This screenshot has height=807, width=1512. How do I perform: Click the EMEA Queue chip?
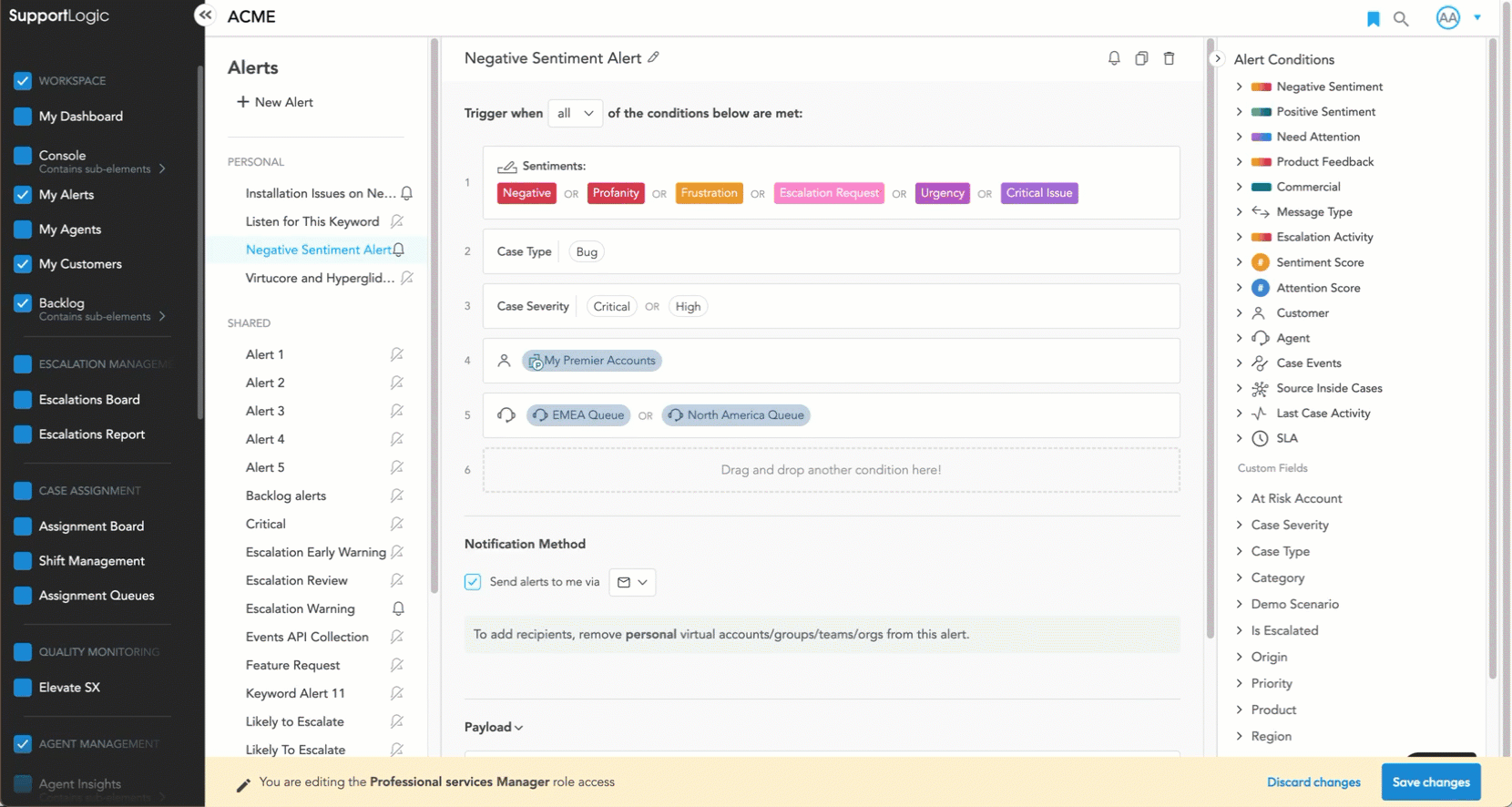tap(578, 415)
